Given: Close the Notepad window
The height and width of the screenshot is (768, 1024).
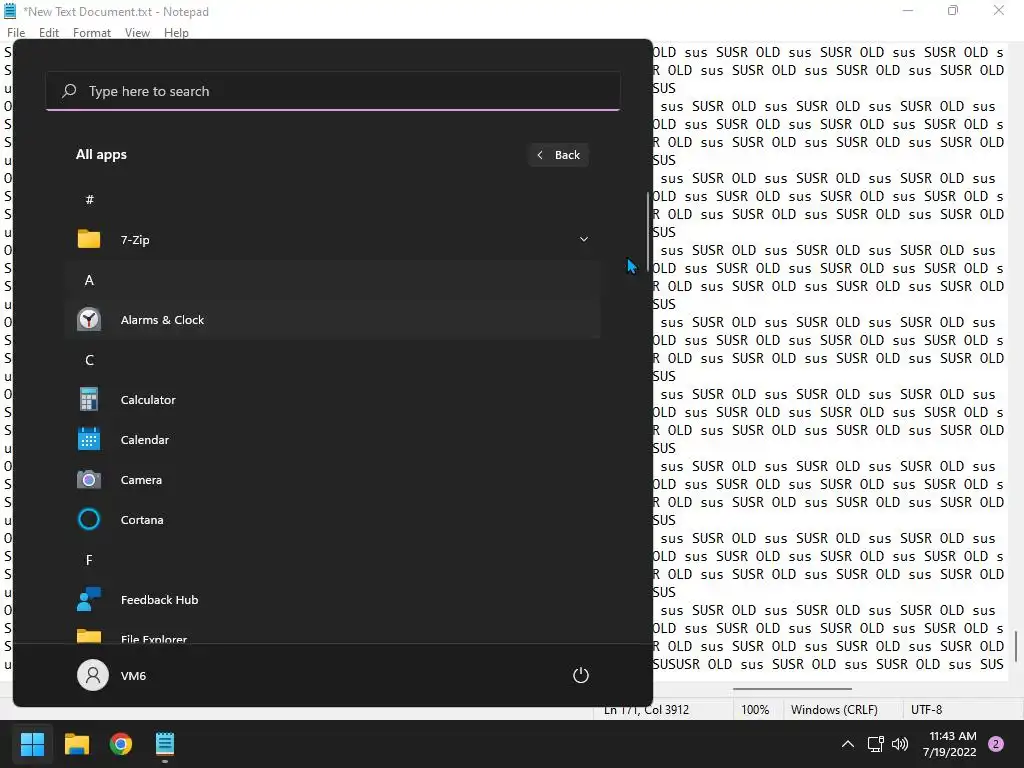Looking at the screenshot, I should pyautogui.click(x=999, y=10).
